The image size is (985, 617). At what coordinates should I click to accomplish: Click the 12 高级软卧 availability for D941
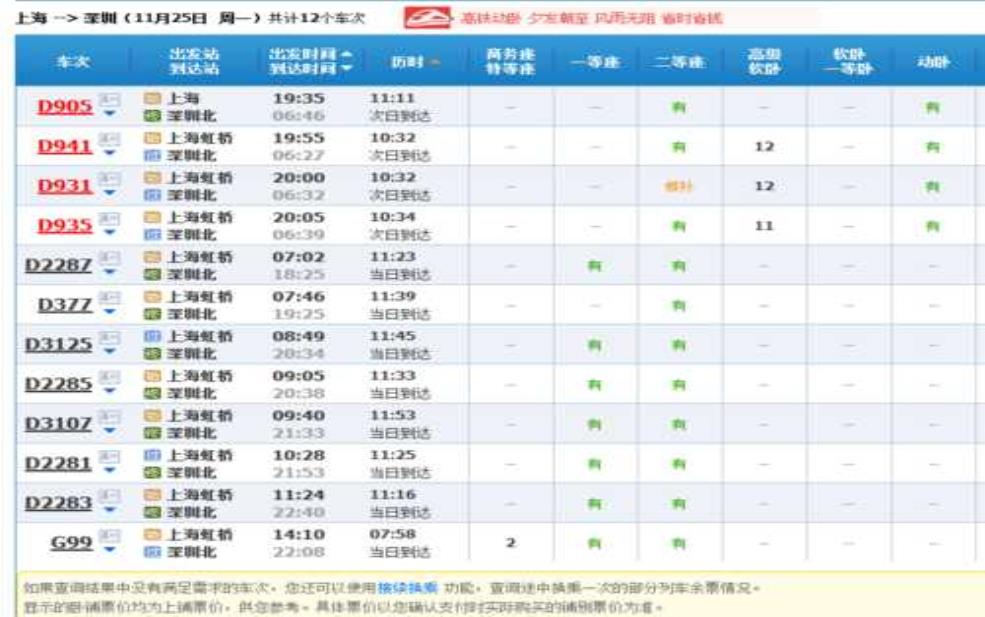pyautogui.click(x=765, y=147)
